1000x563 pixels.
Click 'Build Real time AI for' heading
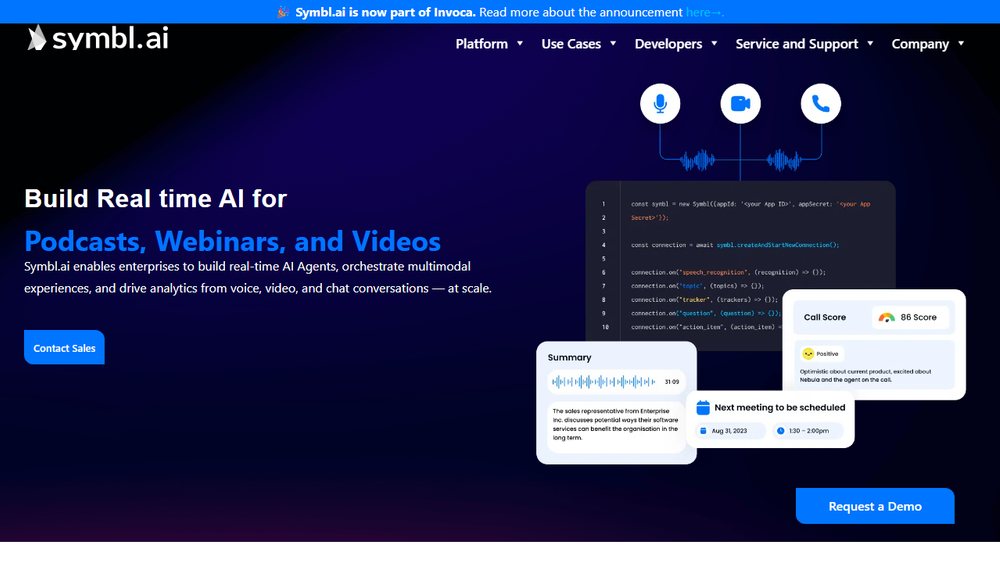pyautogui.click(x=156, y=199)
